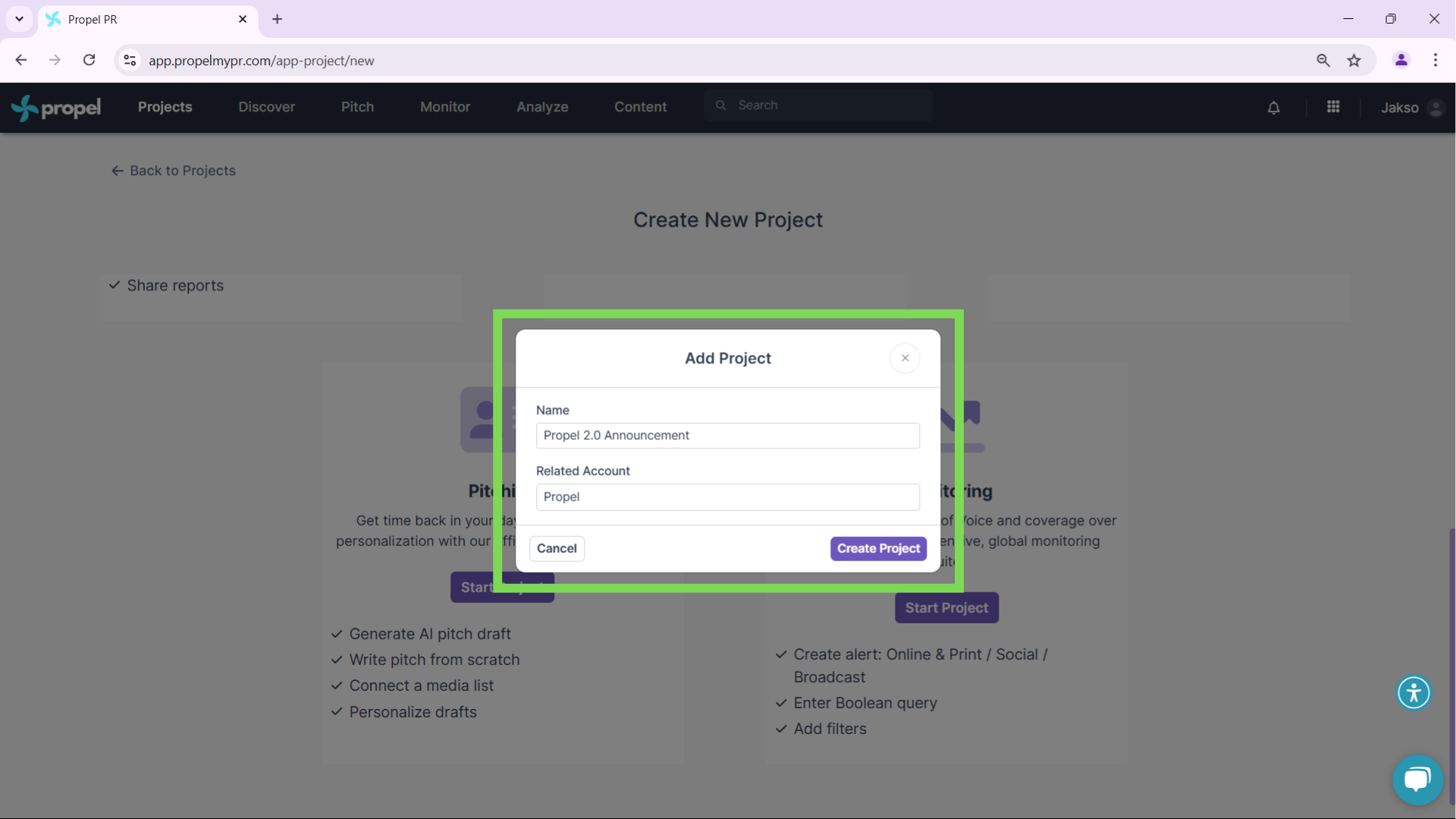Open the tab search dropdown arrow
Screen dimensions: 1456x819
[x=19, y=19]
